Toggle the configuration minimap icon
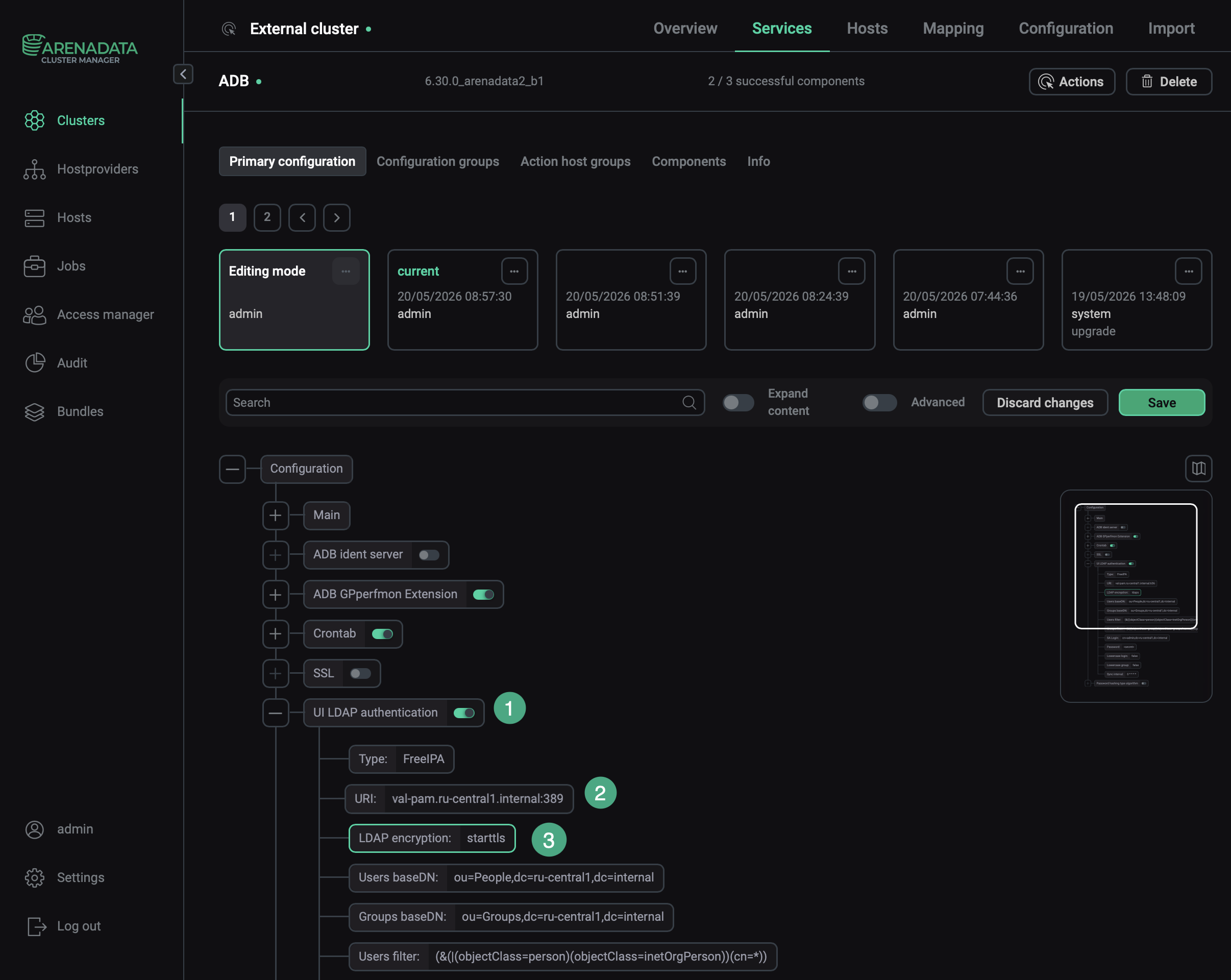Screen dimensions: 1231x980 click(x=1198, y=469)
